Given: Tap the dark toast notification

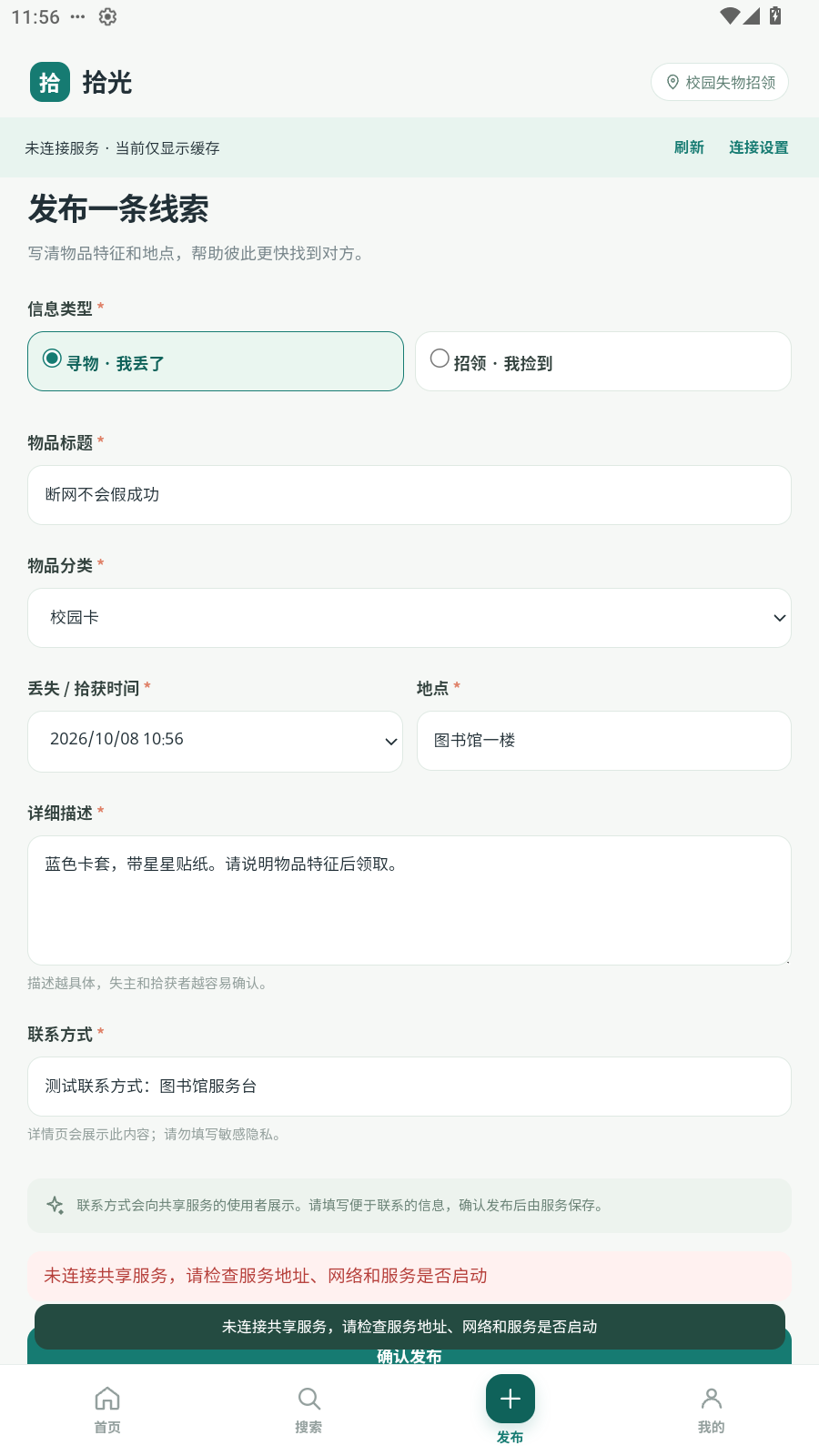Looking at the screenshot, I should click(409, 1327).
